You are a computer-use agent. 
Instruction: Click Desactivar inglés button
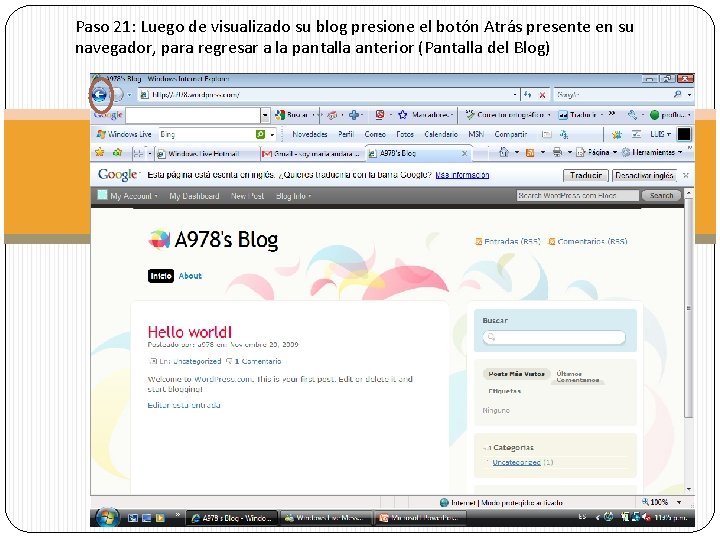click(644, 175)
